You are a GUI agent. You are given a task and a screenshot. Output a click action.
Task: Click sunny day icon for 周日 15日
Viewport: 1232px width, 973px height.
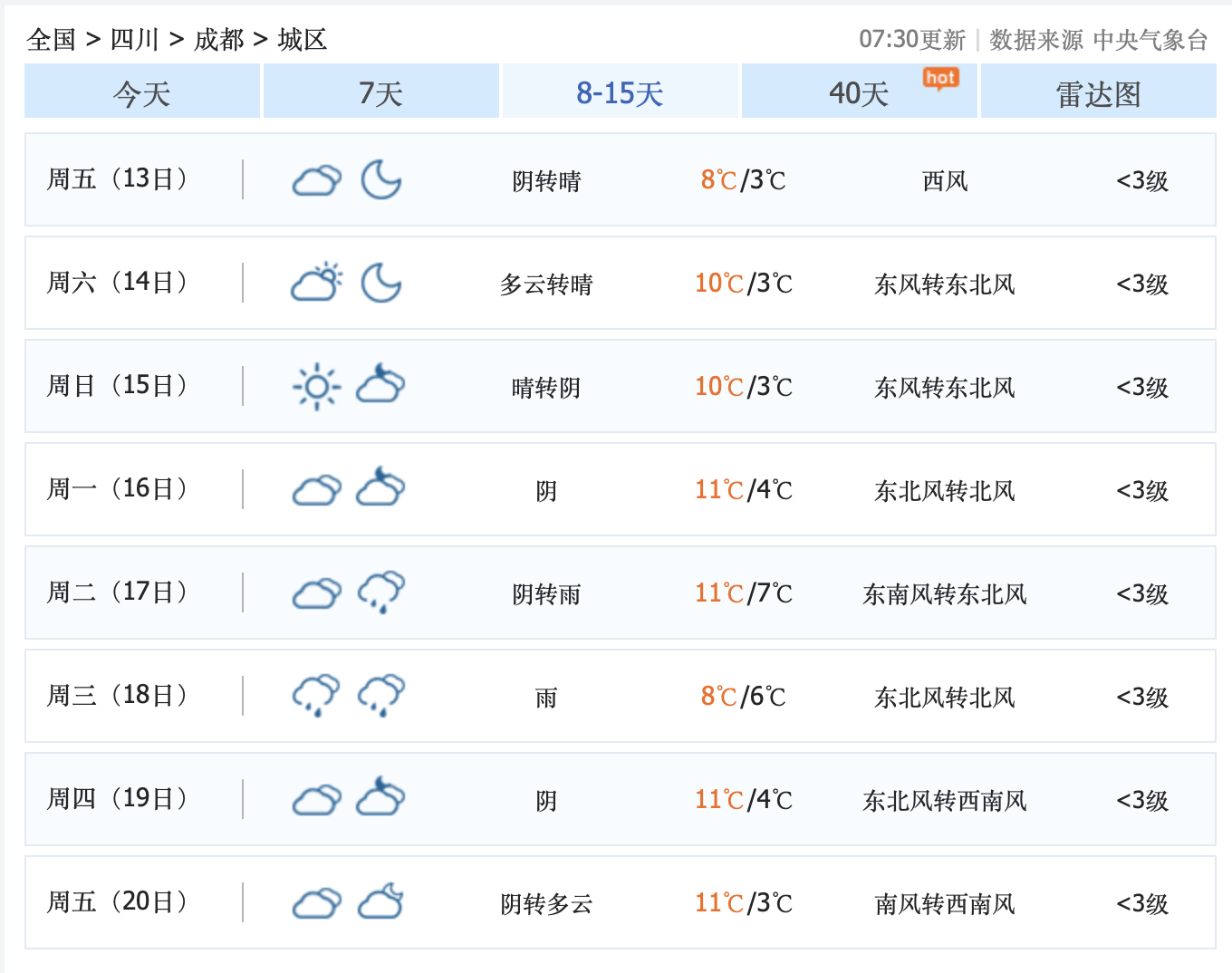click(317, 387)
